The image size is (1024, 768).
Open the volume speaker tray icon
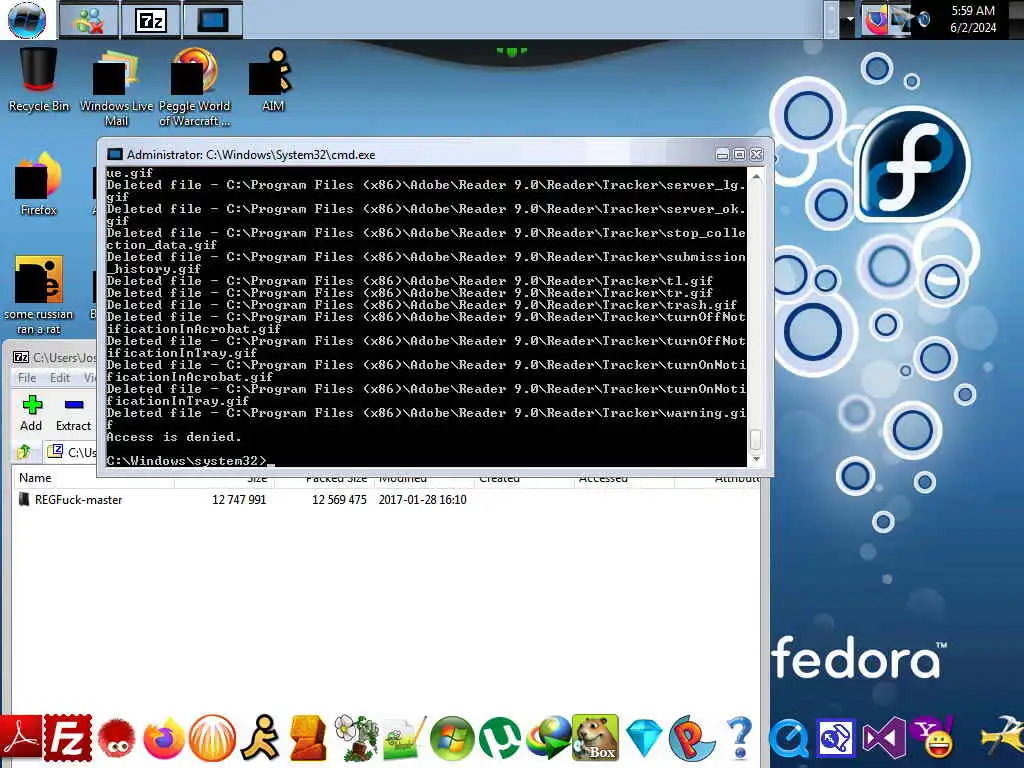click(923, 20)
